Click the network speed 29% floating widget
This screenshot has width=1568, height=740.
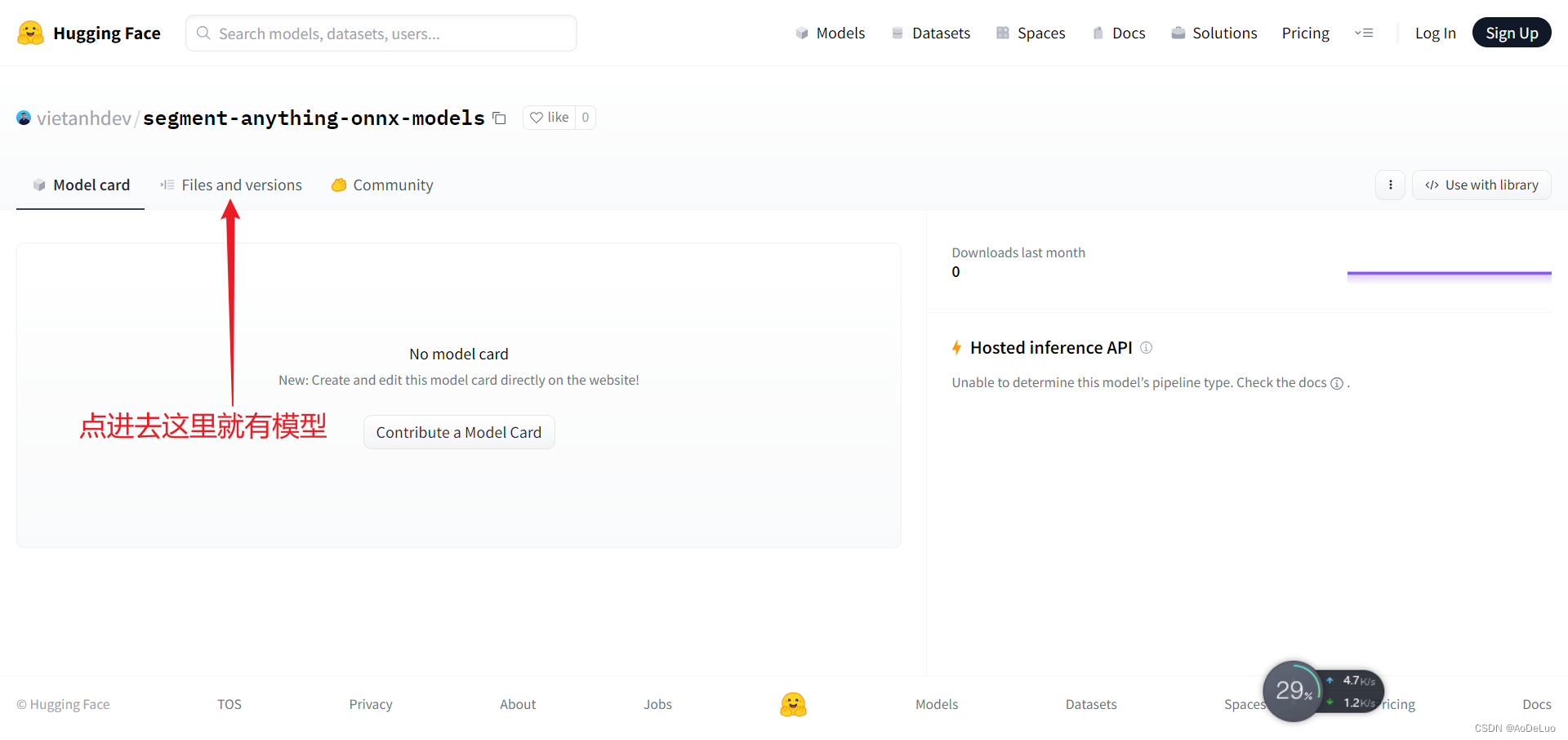tap(1323, 691)
